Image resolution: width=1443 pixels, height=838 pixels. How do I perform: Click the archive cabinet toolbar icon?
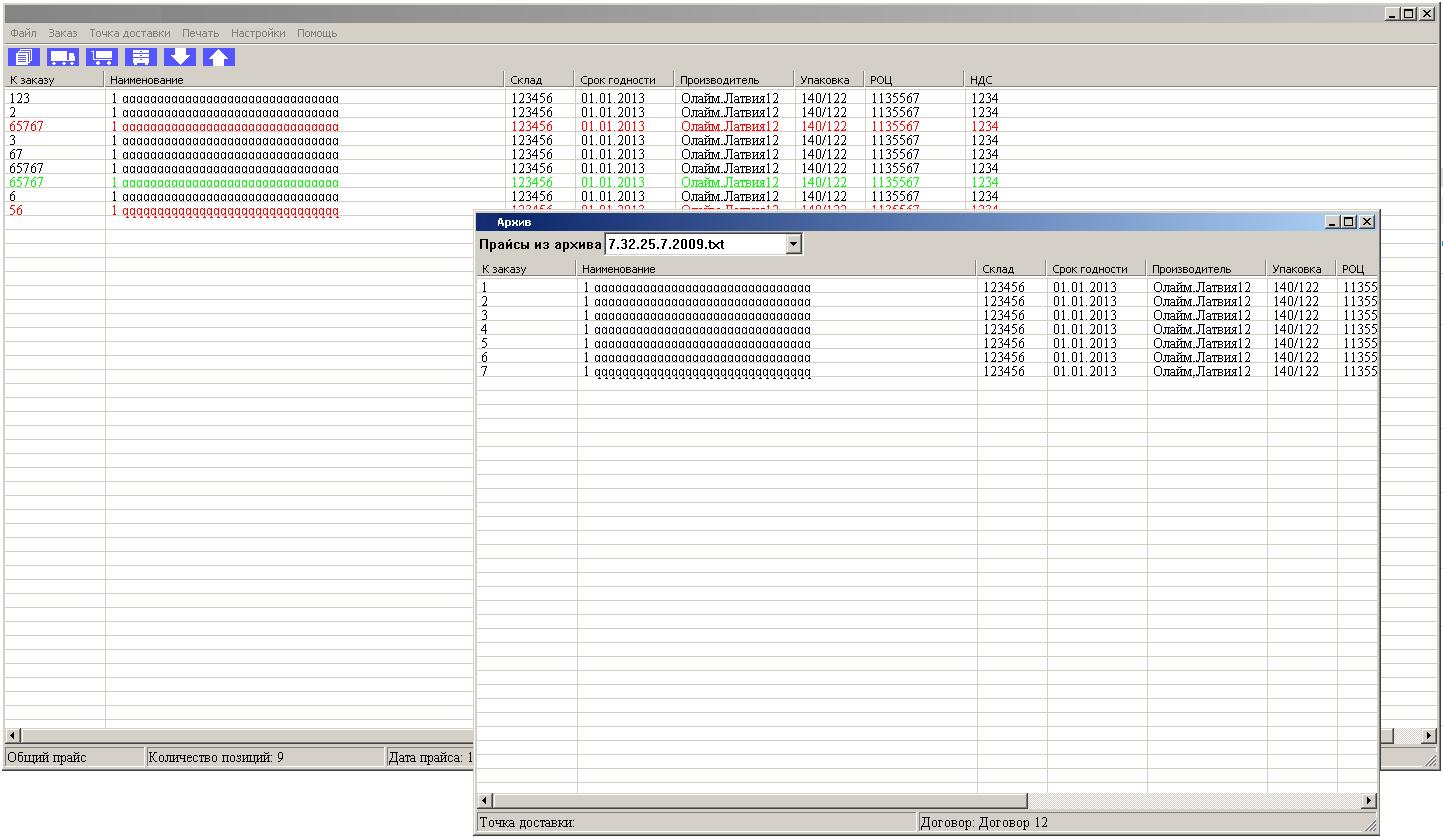140,57
